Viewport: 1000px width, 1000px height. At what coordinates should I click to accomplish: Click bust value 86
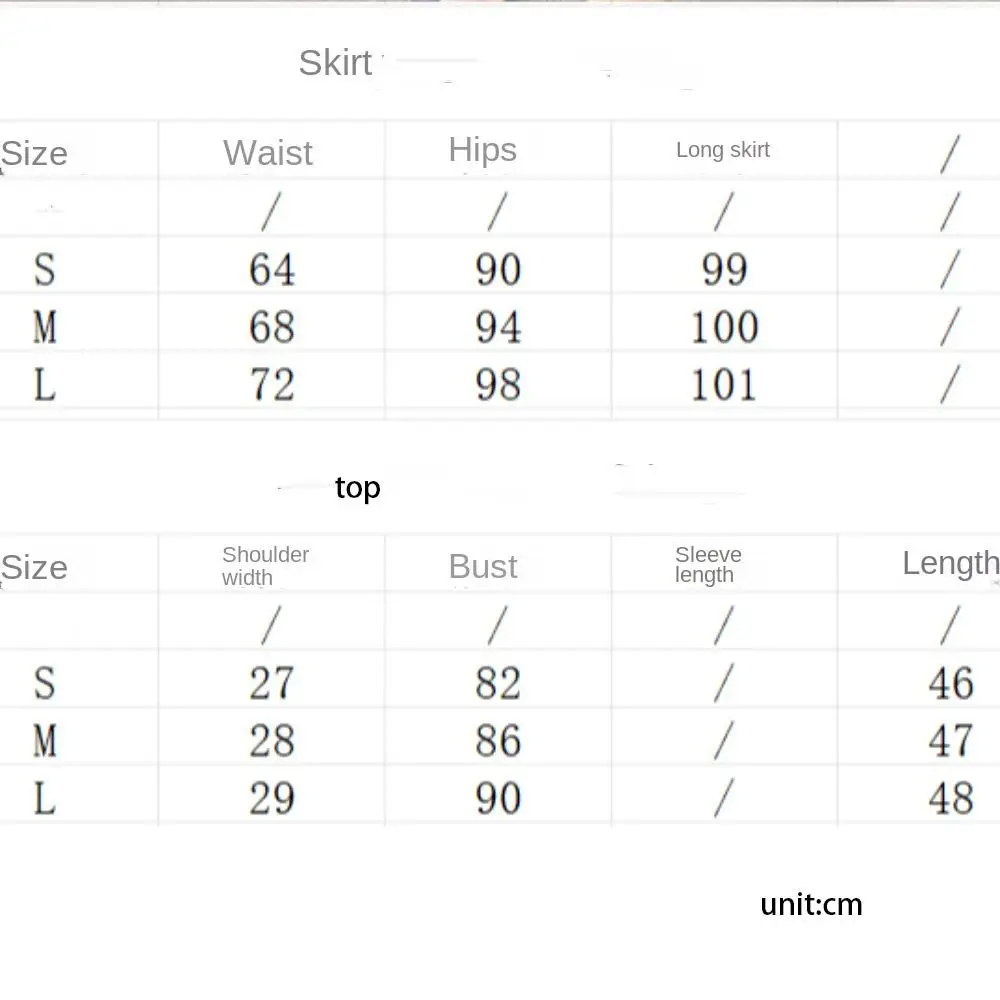498,740
